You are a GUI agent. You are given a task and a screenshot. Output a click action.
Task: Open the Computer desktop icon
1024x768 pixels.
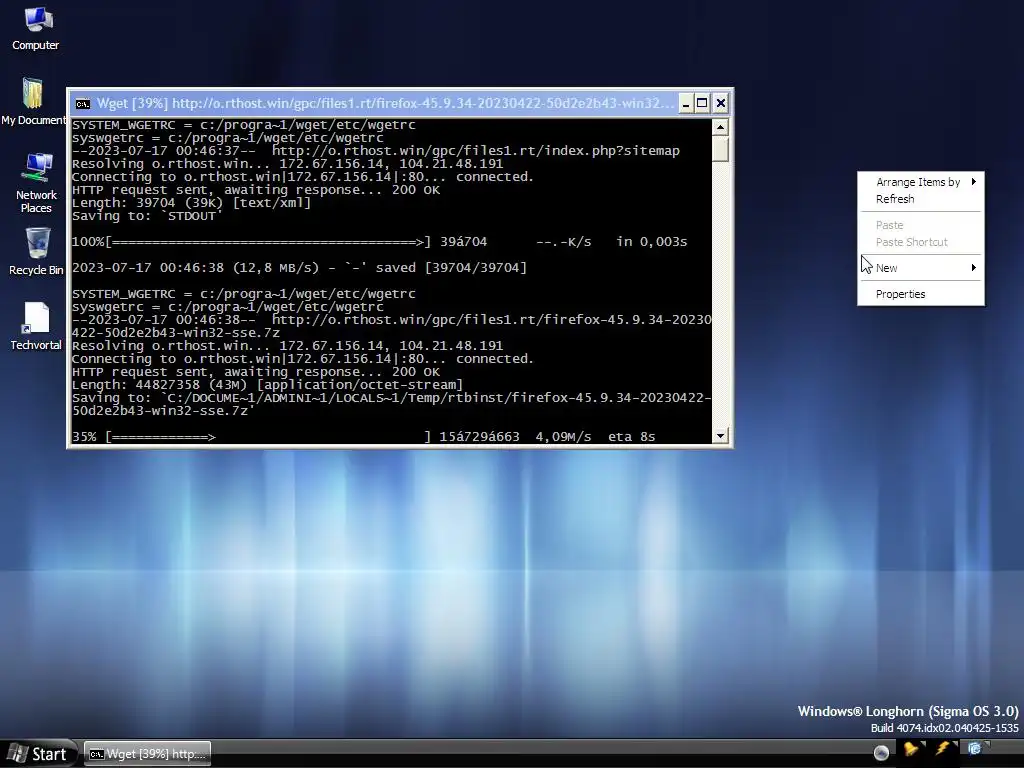[35, 28]
